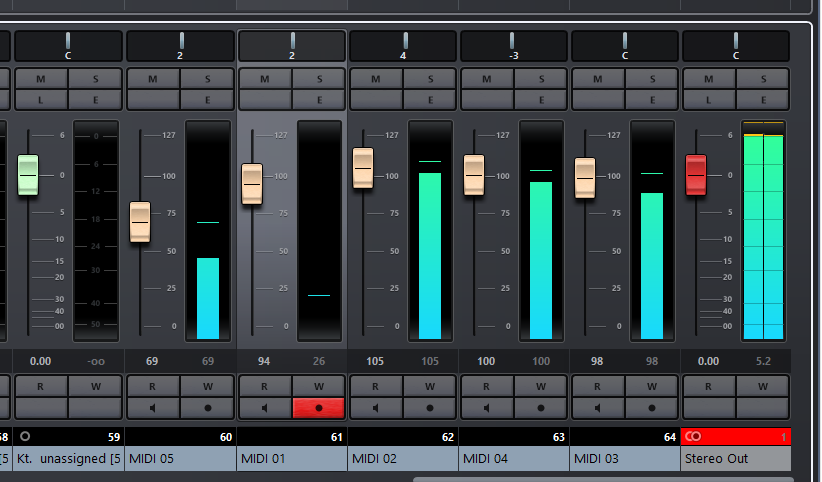The image size is (822, 482).
Task: Arm record enable on MIDI 04
Action: [541, 407]
